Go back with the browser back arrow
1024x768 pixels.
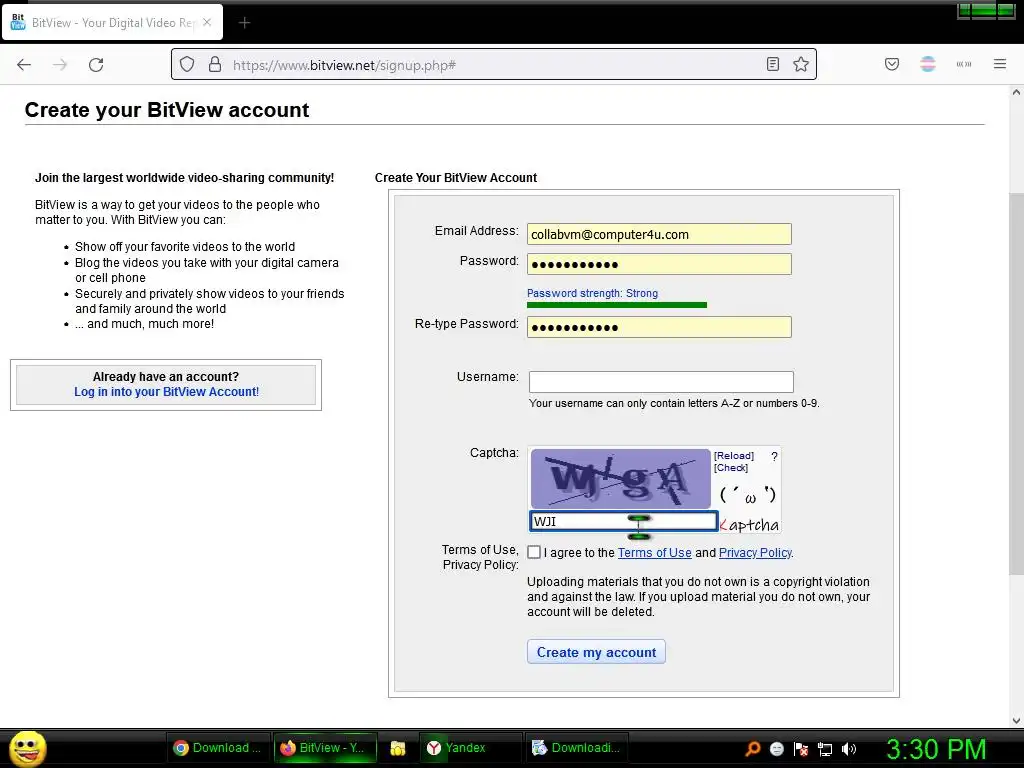tap(24, 64)
